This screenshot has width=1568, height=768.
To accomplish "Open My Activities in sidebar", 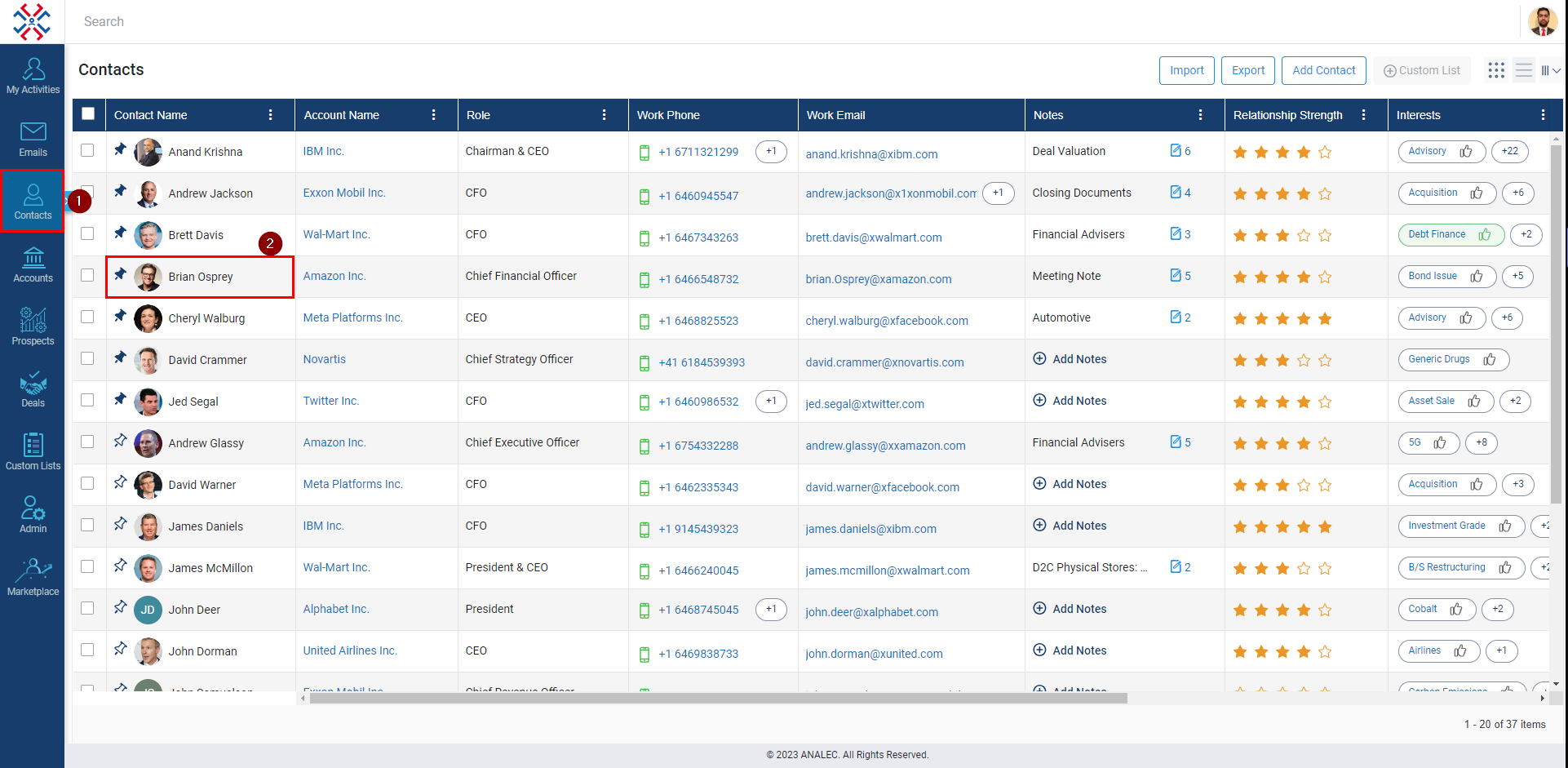I will (33, 76).
